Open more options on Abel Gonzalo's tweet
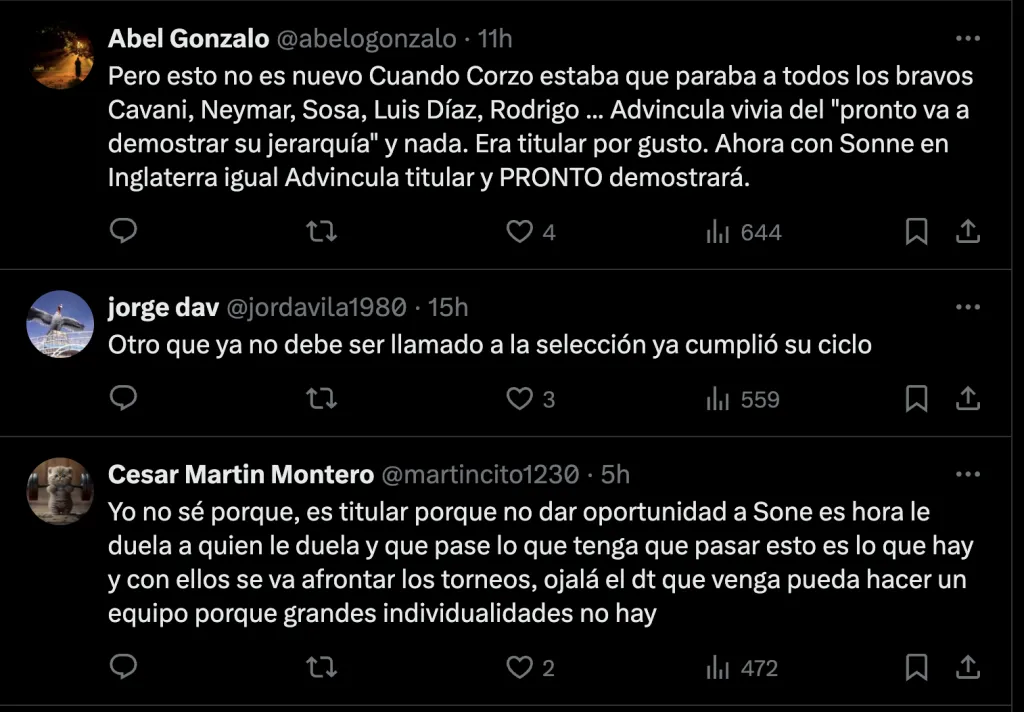The width and height of the screenshot is (1024, 712). (x=967, y=39)
